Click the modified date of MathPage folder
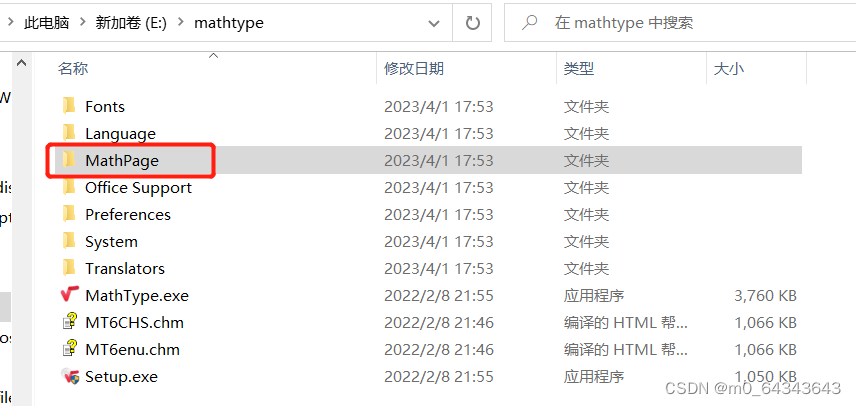 (x=439, y=160)
